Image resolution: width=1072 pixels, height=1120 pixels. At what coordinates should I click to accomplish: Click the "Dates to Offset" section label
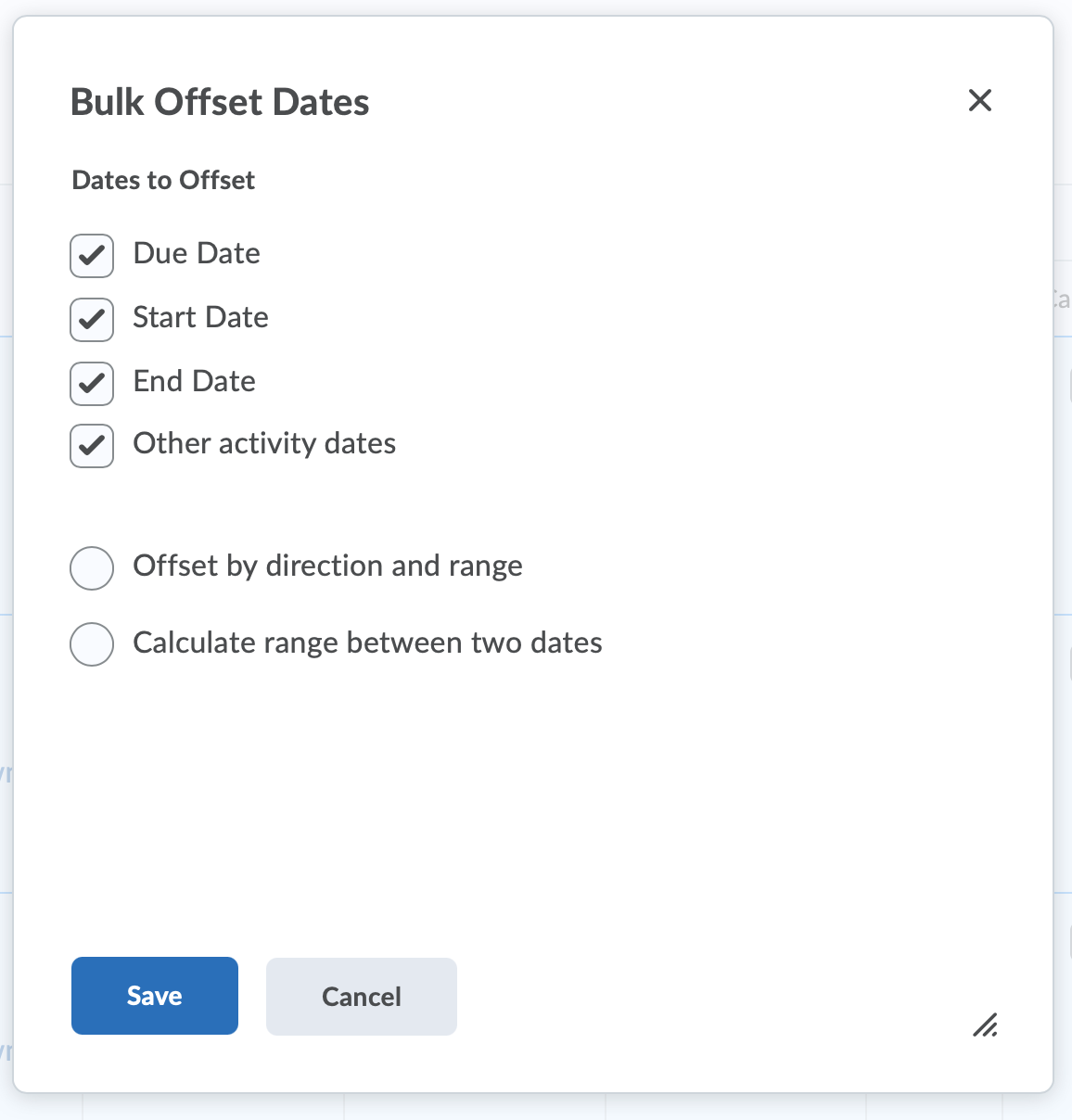(163, 180)
